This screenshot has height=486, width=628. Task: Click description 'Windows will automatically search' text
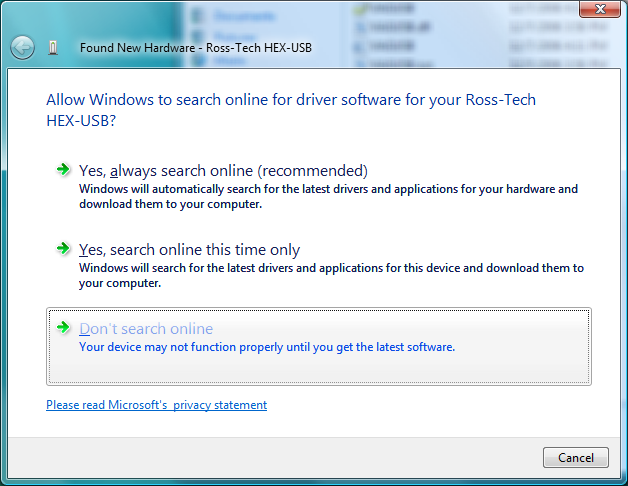(328, 196)
